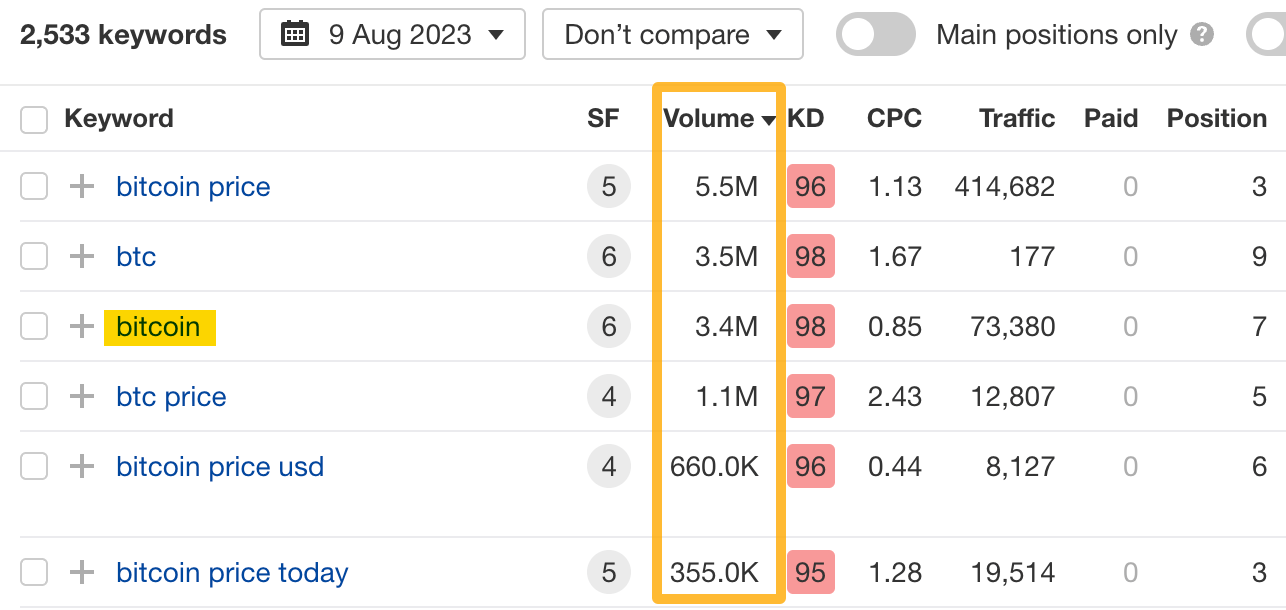
Task: Click the plus icon next to "btc price"
Action: click(81, 396)
